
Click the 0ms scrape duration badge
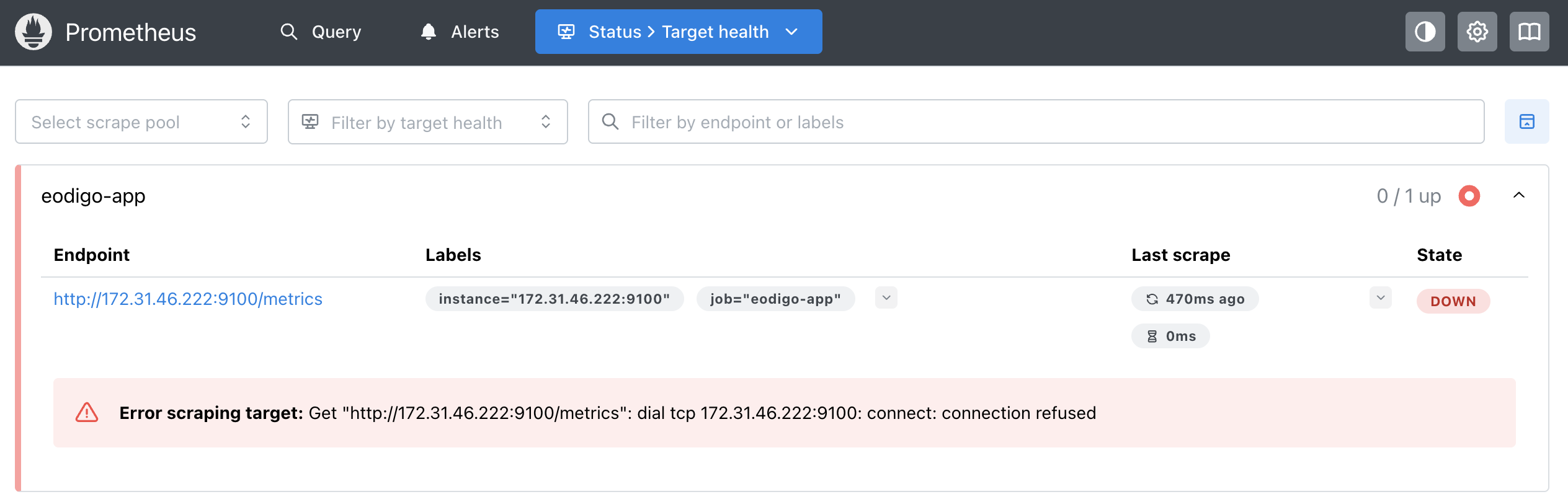[x=1170, y=336]
